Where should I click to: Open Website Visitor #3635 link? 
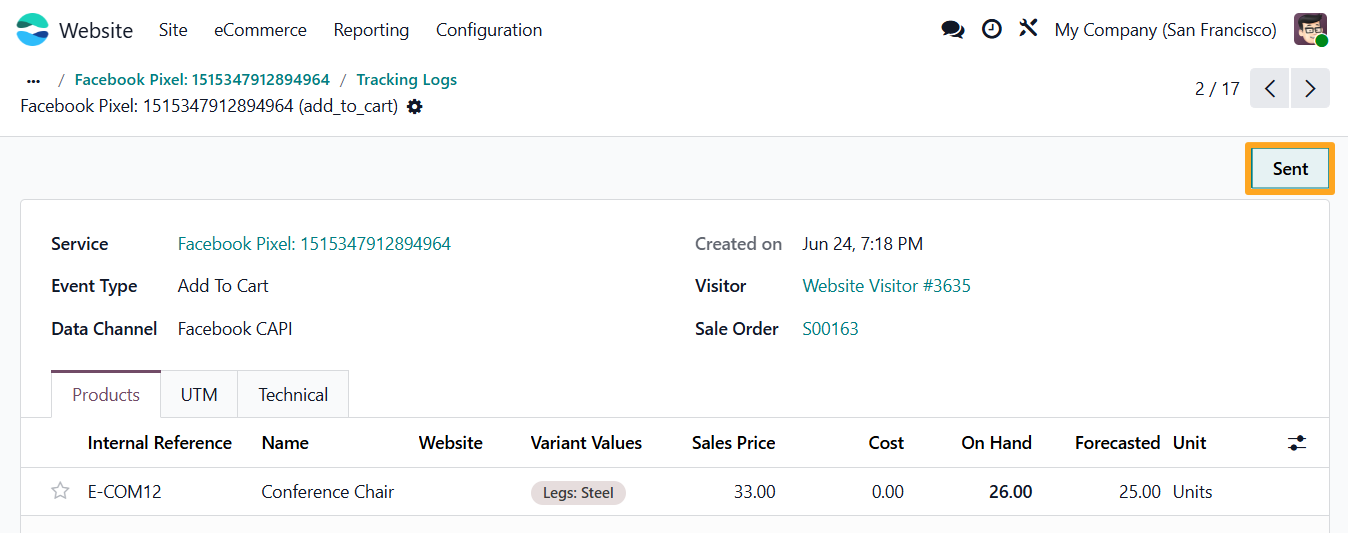(886, 286)
